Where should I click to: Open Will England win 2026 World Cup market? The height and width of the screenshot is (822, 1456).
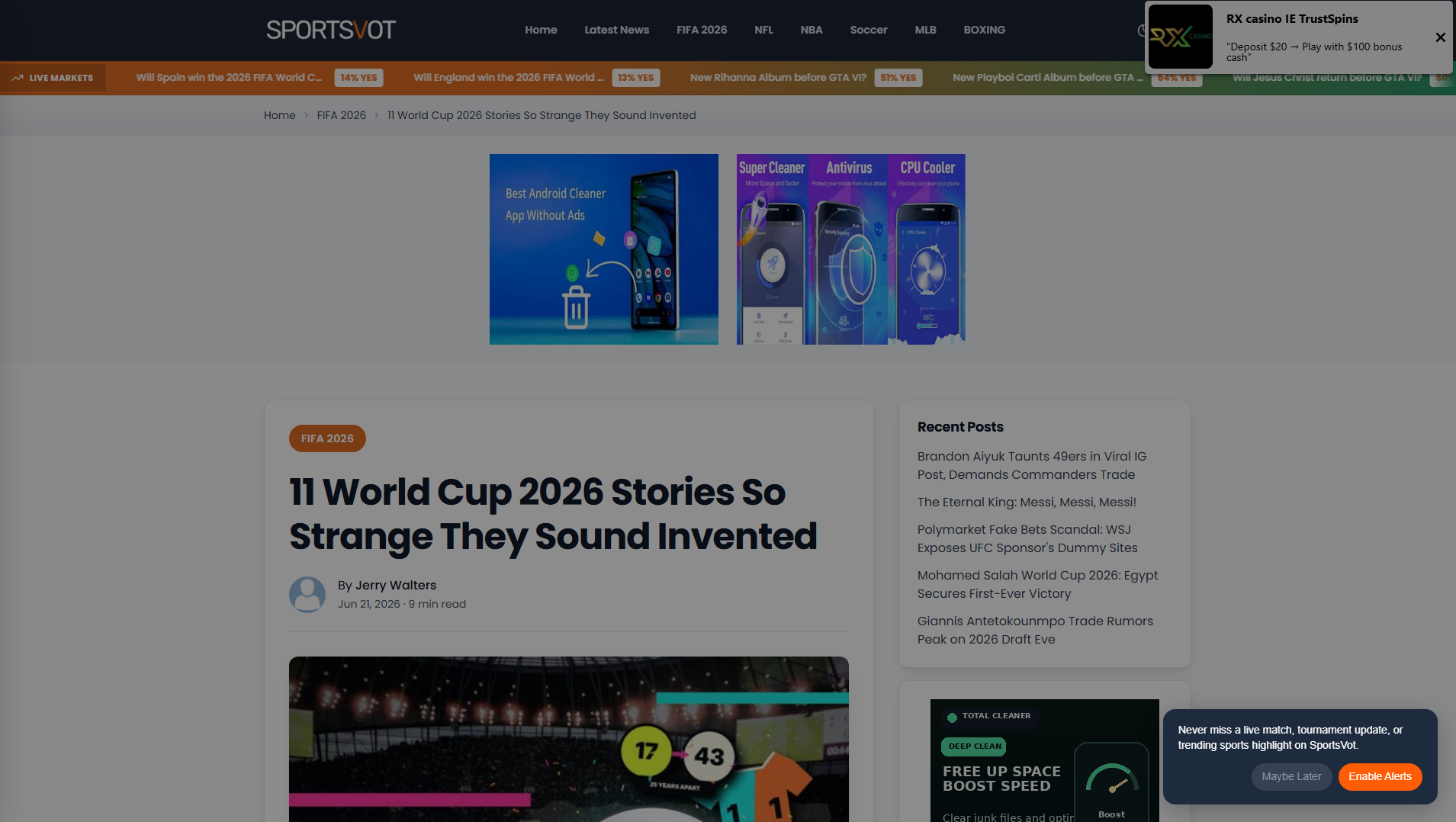[x=508, y=77]
